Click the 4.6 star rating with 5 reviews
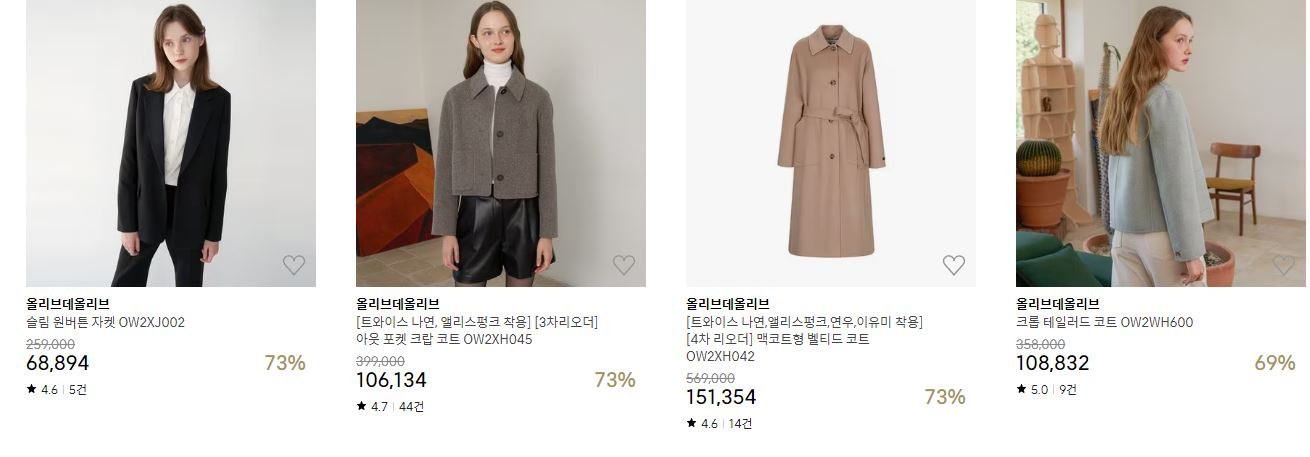 click(57, 390)
